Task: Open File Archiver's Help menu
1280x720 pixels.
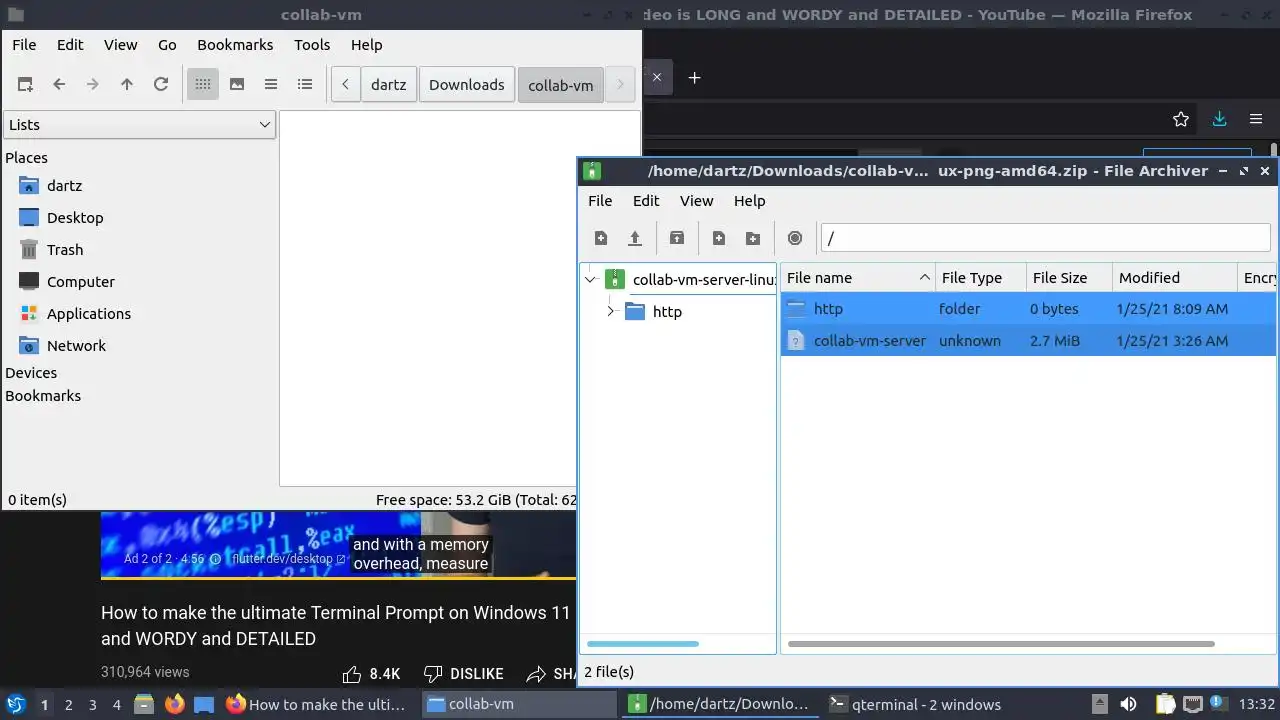Action: tap(749, 201)
